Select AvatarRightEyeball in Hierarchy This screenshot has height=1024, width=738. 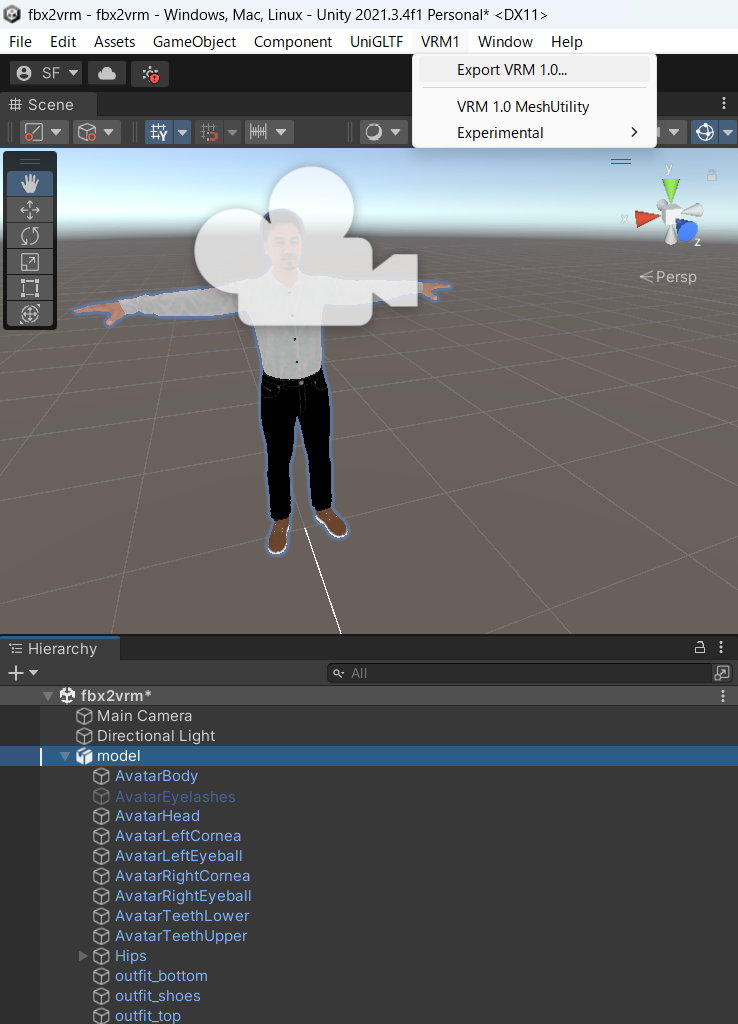(183, 896)
